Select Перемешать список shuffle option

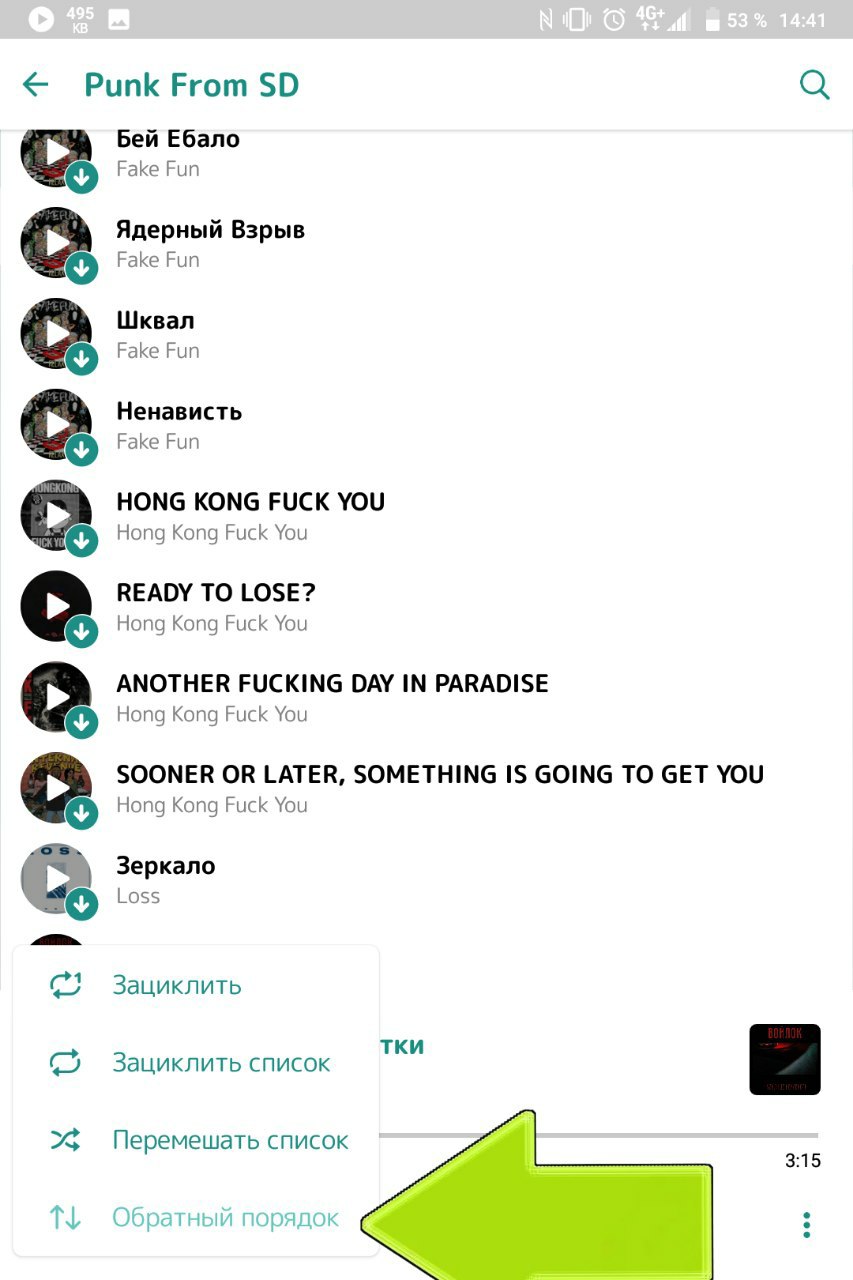[196, 1140]
